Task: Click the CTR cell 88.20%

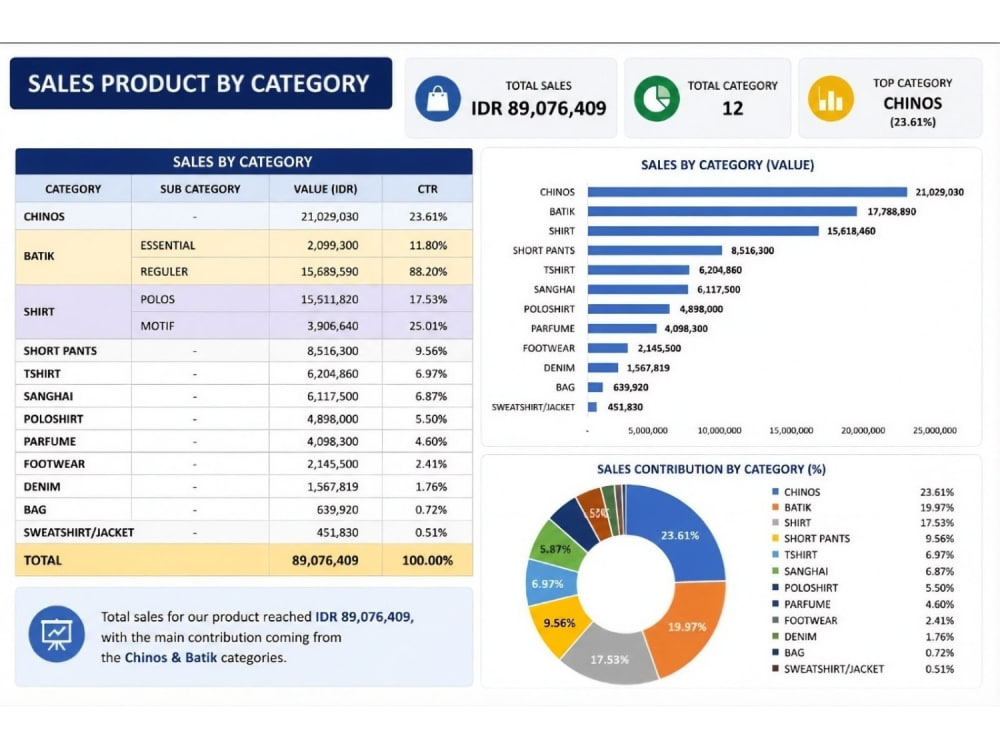Action: pos(428,272)
